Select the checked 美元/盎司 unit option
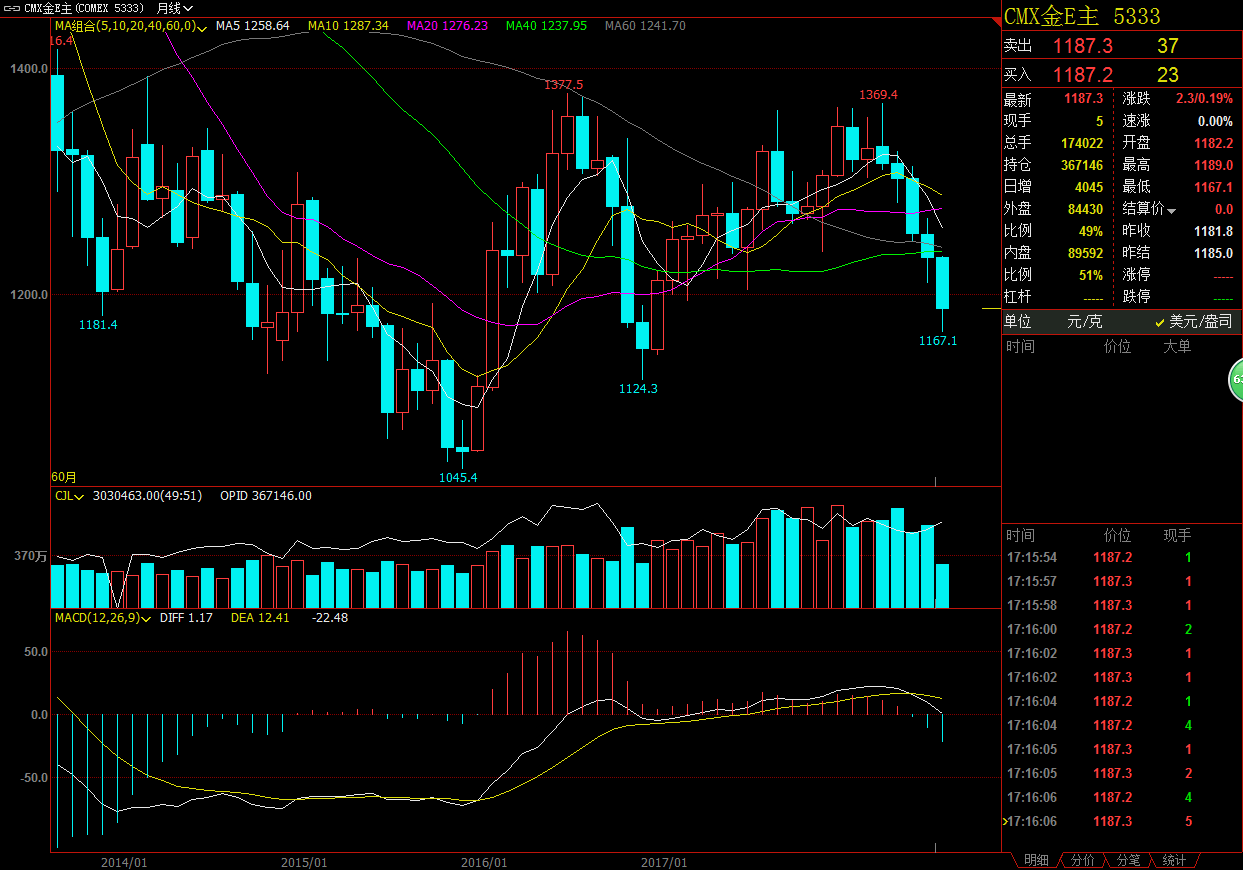The height and width of the screenshot is (870, 1243). 1193,322
